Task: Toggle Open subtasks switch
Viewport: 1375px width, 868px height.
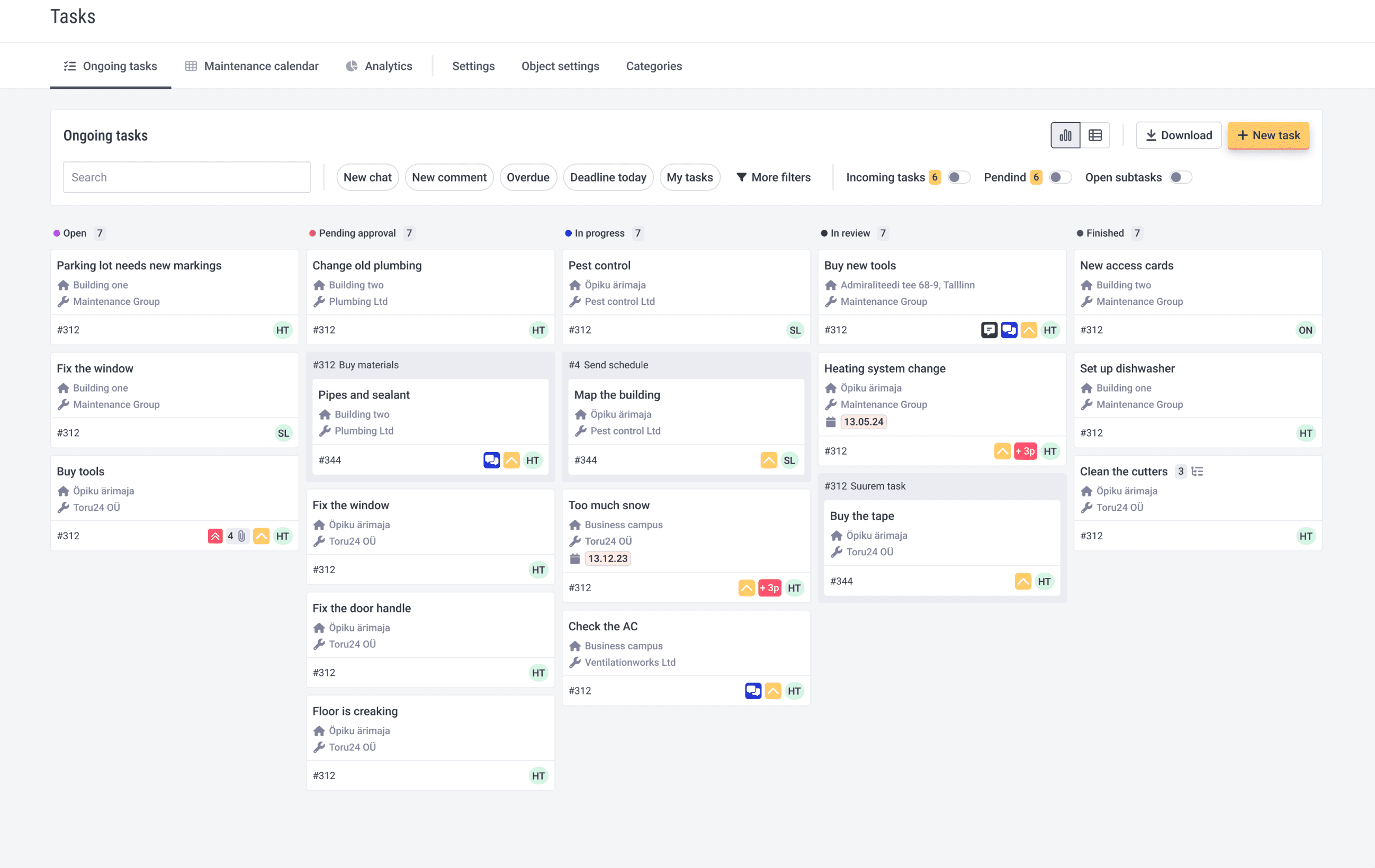Action: tap(1180, 177)
